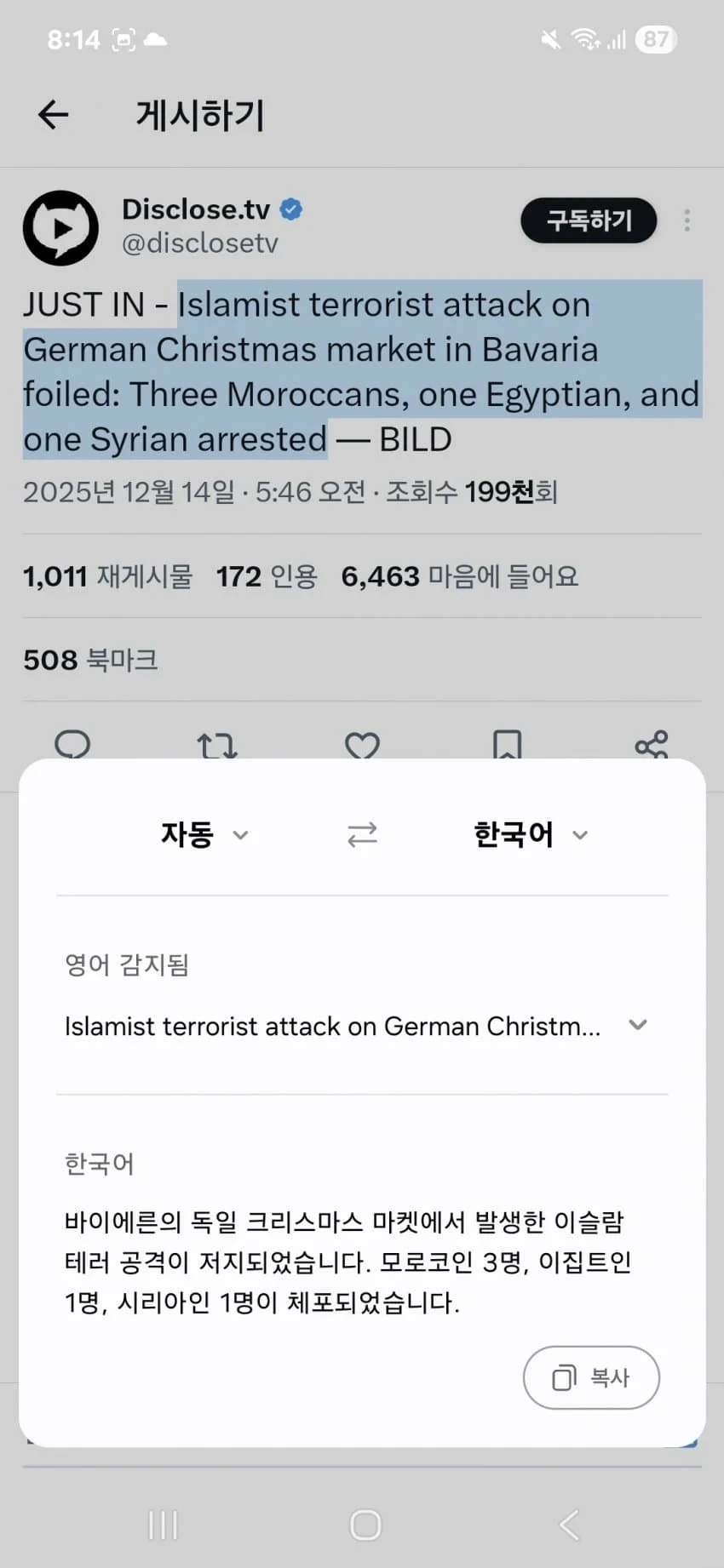The image size is (724, 1568).
Task: Tap the back arrow icon
Action: tap(53, 115)
